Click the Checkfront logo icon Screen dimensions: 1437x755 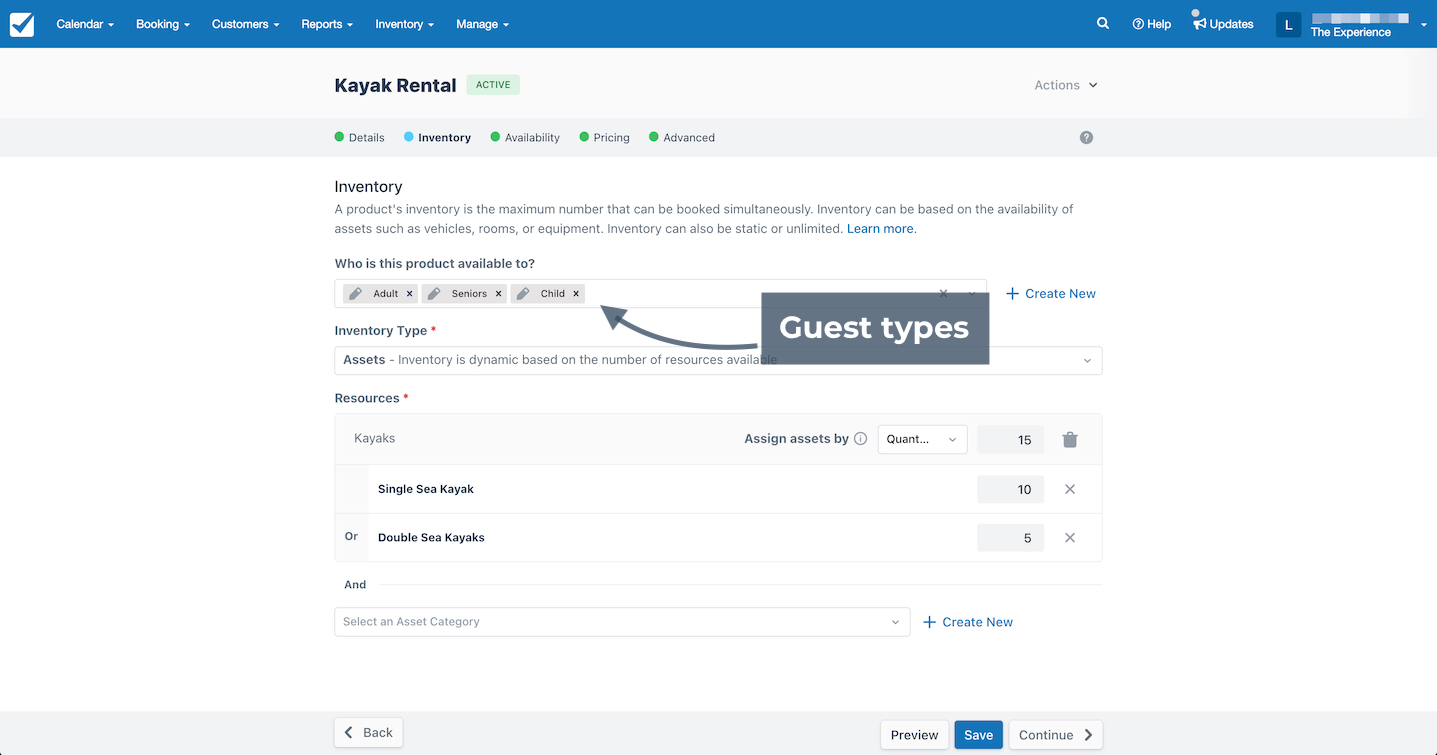coord(22,24)
